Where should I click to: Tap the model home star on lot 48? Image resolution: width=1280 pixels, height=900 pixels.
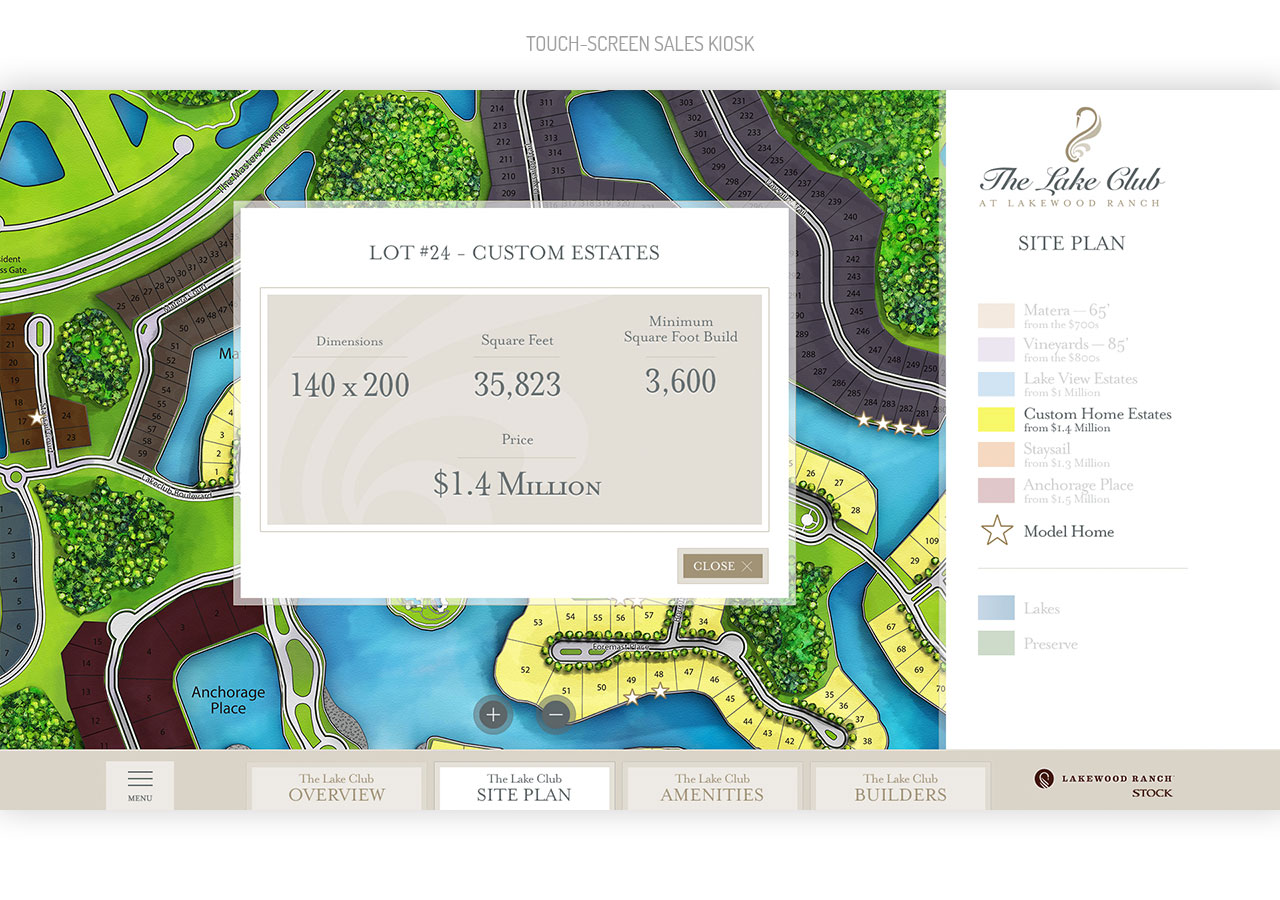coord(659,691)
